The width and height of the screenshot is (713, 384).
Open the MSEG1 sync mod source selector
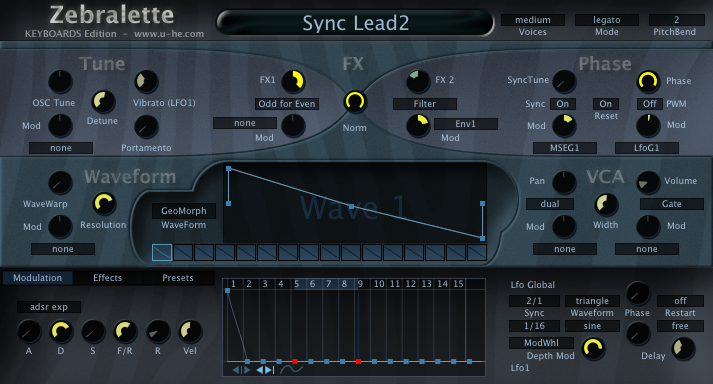(565, 148)
